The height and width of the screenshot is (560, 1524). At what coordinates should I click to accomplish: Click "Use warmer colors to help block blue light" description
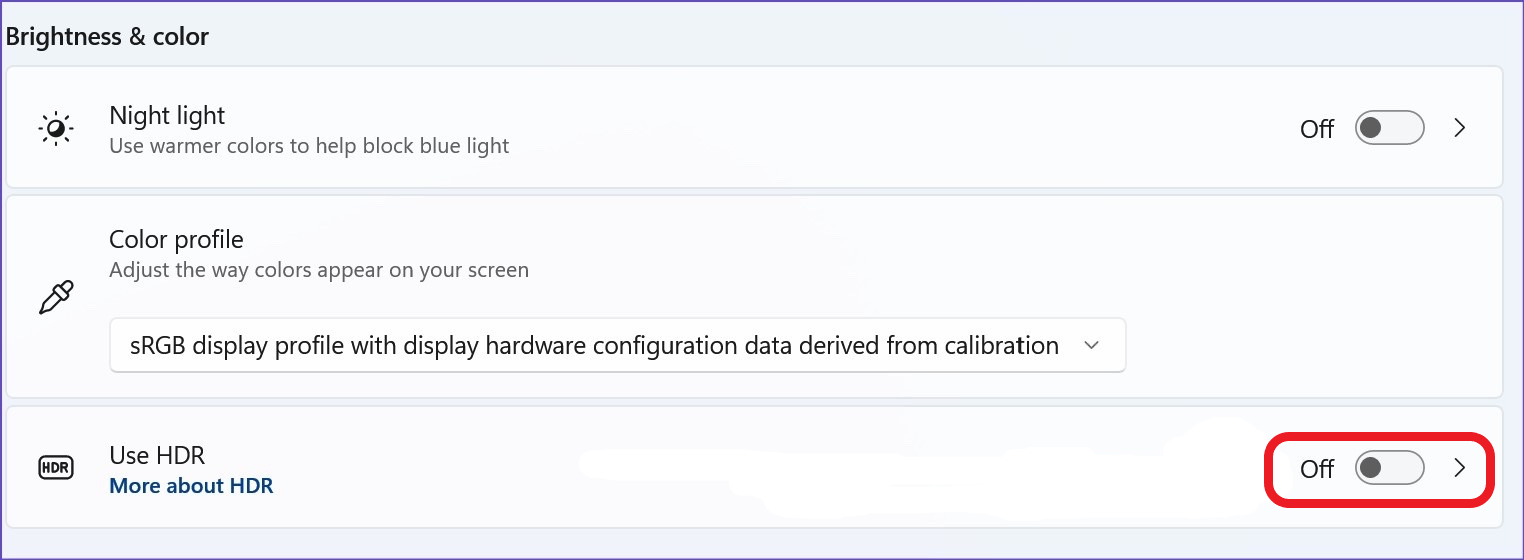(x=309, y=146)
